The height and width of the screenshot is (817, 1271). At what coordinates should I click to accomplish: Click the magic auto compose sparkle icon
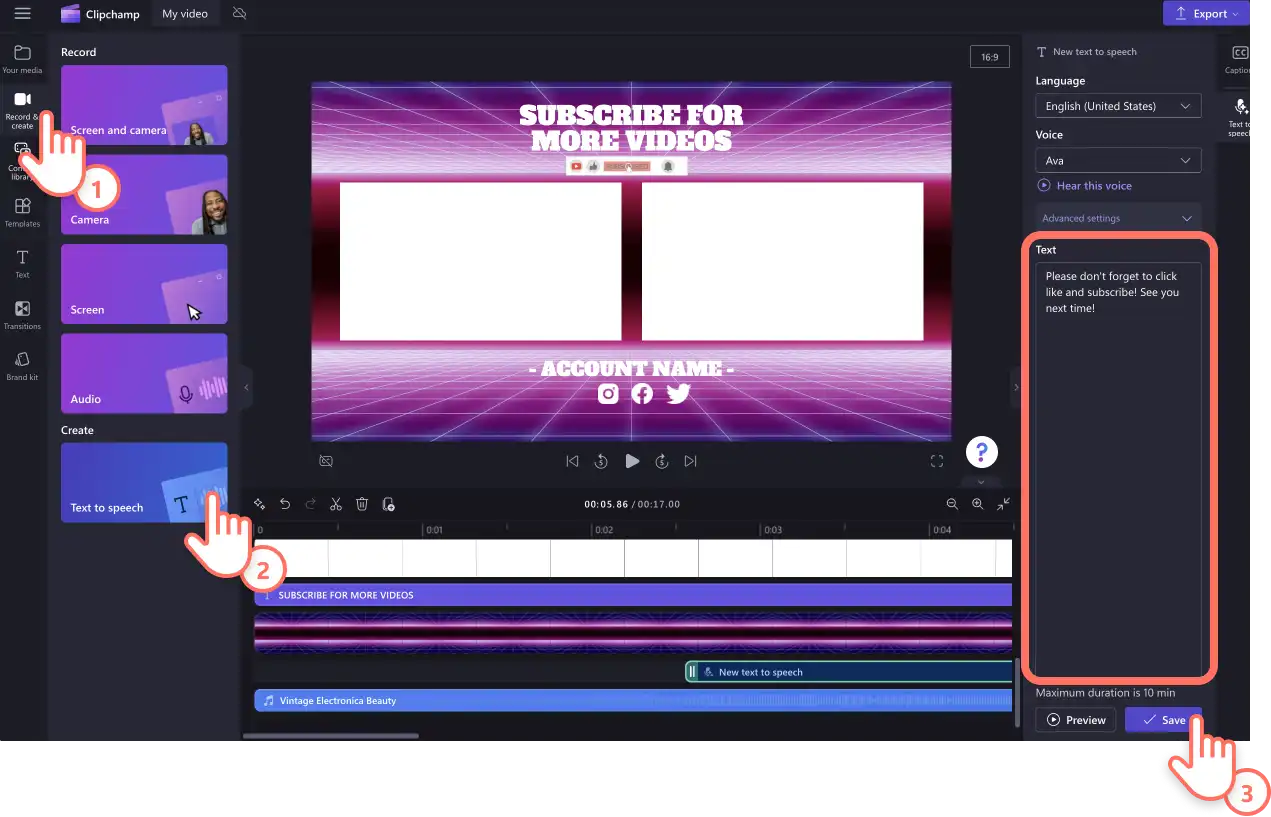[x=259, y=504]
